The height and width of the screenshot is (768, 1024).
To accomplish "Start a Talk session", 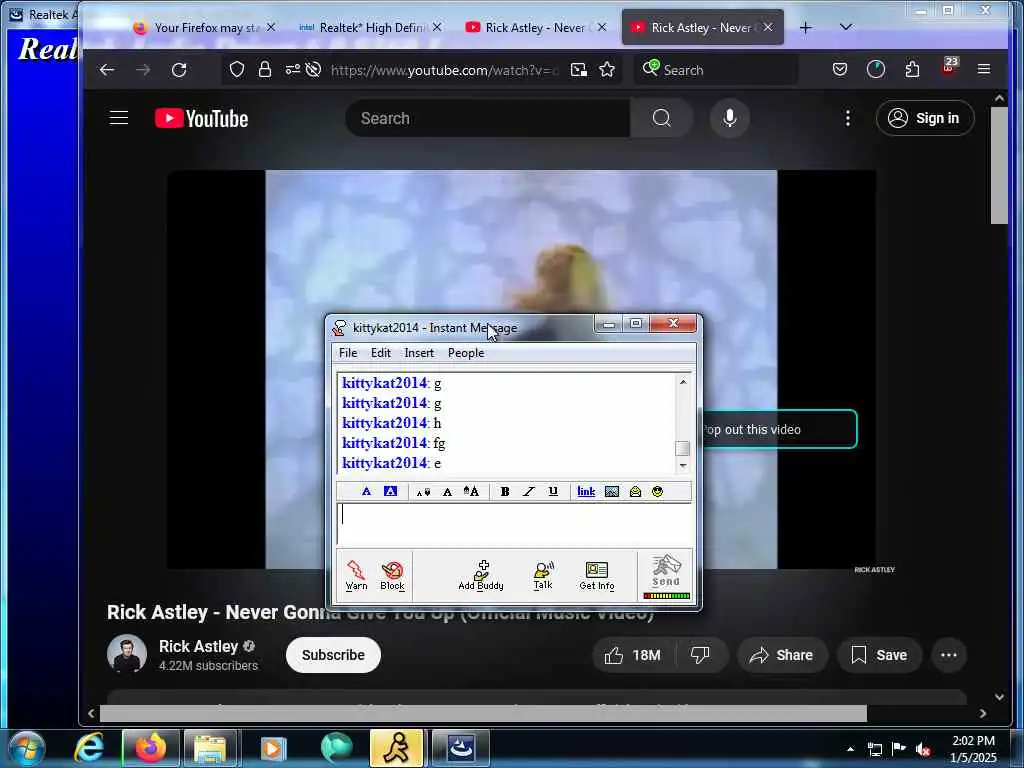I will click(x=543, y=575).
